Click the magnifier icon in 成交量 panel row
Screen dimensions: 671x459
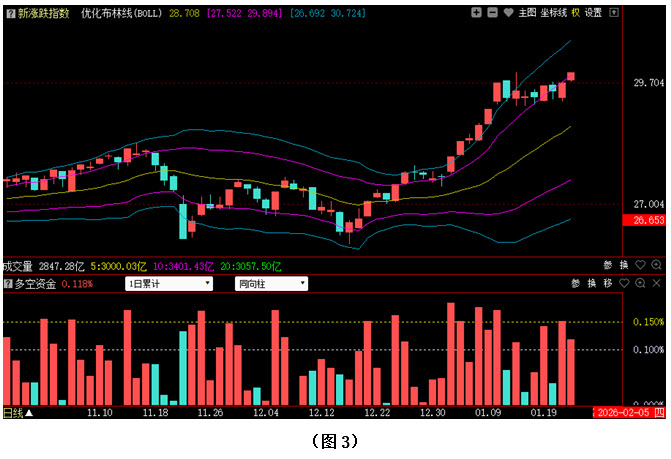[x=656, y=266]
